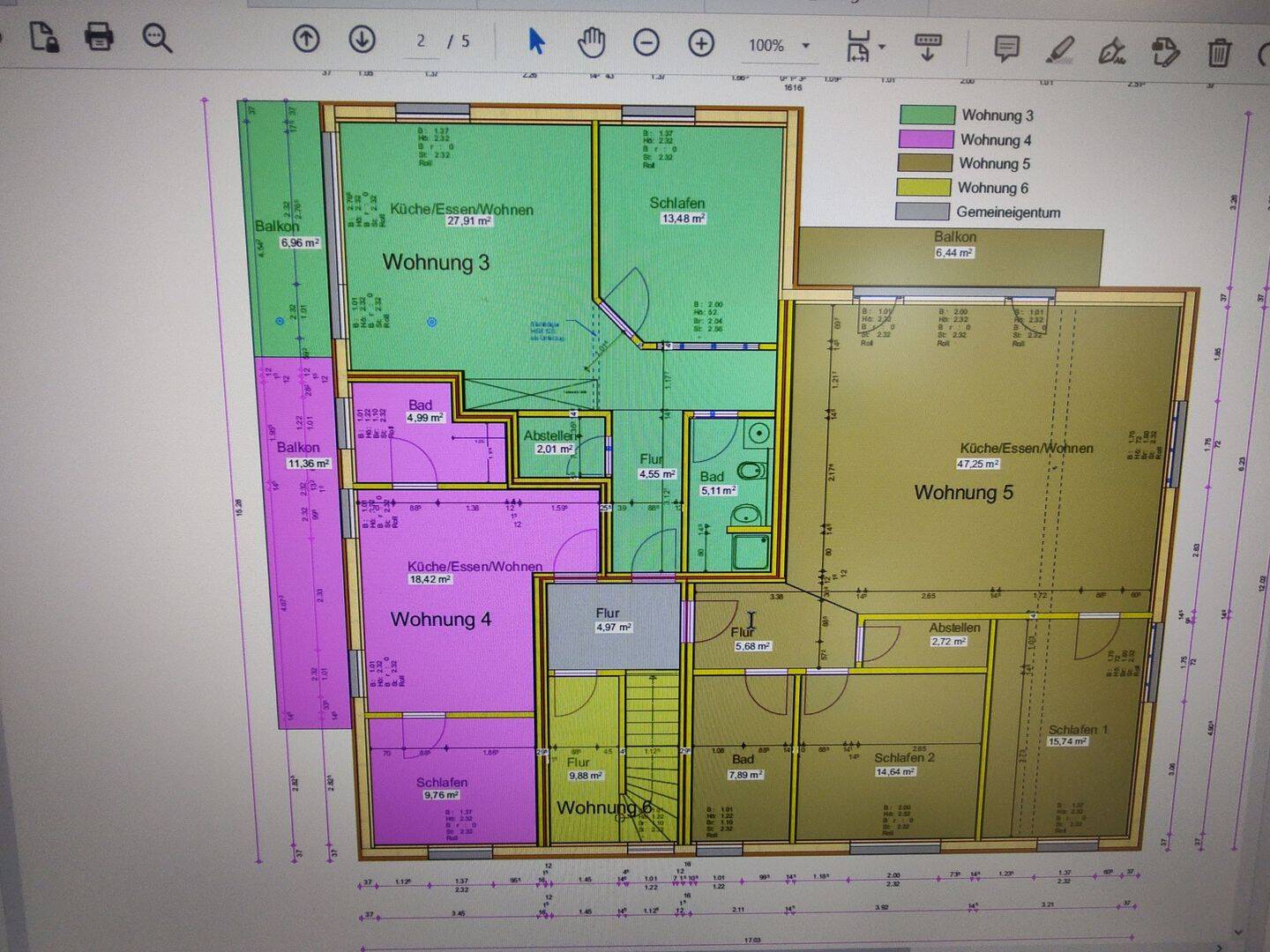Click the 'Flur' 9,88 m² label
Viewport: 1270px width, 952px height.
pyautogui.click(x=579, y=762)
